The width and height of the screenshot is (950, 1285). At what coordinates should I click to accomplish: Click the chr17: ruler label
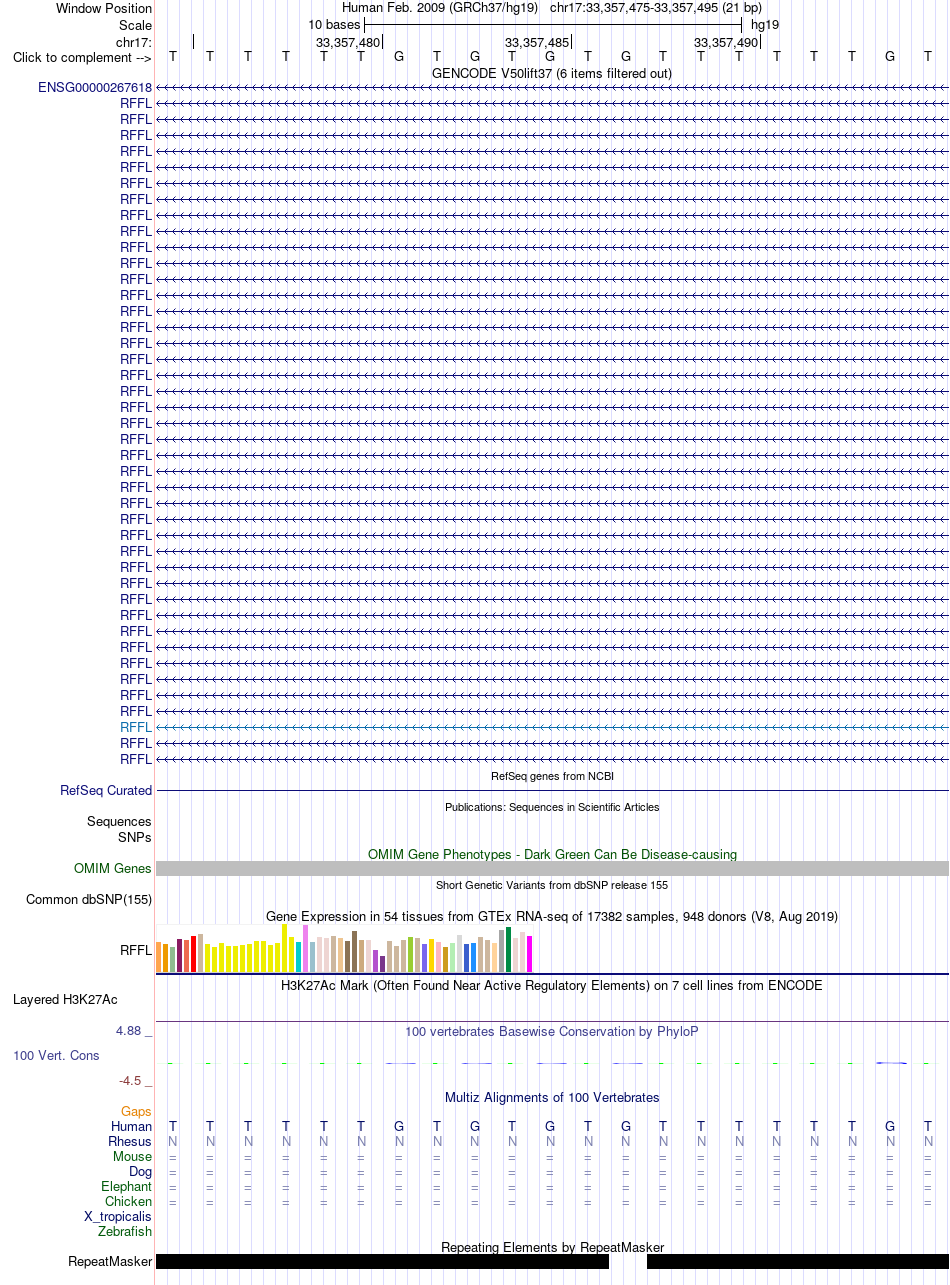pos(134,42)
